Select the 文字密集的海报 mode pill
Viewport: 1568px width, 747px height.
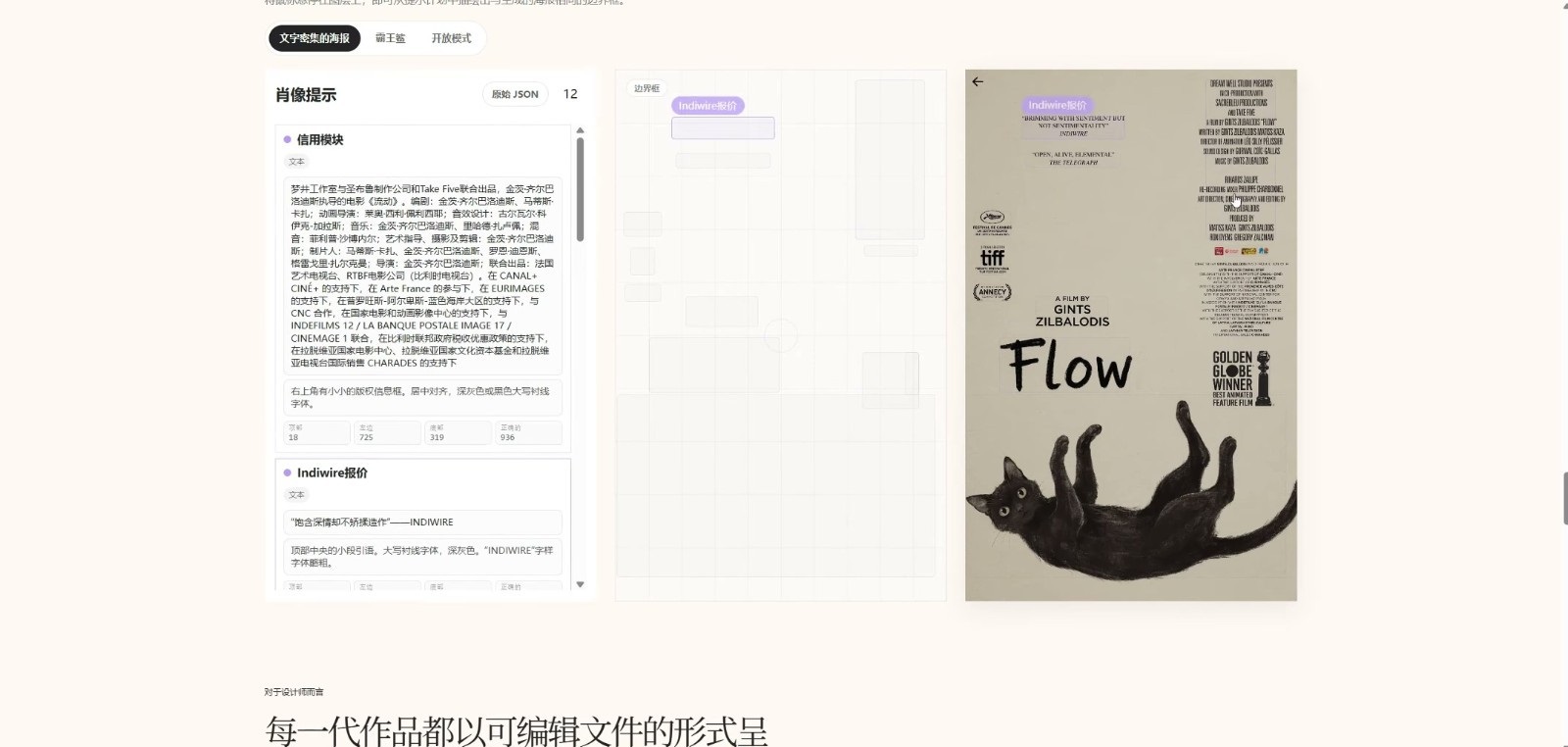click(315, 38)
